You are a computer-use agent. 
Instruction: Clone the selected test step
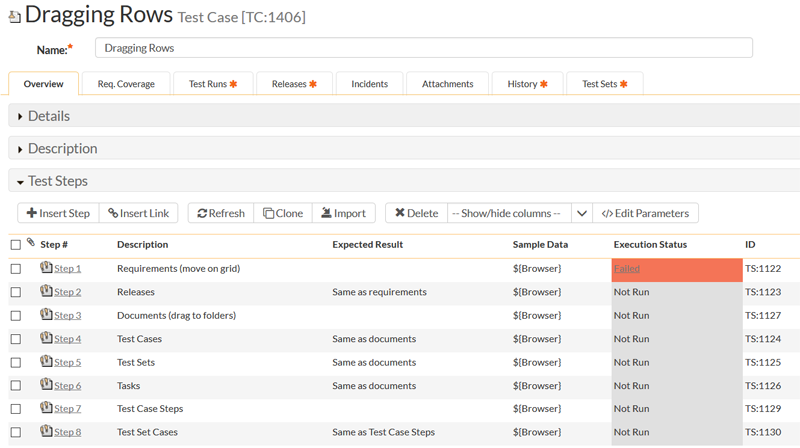pyautogui.click(x=283, y=213)
